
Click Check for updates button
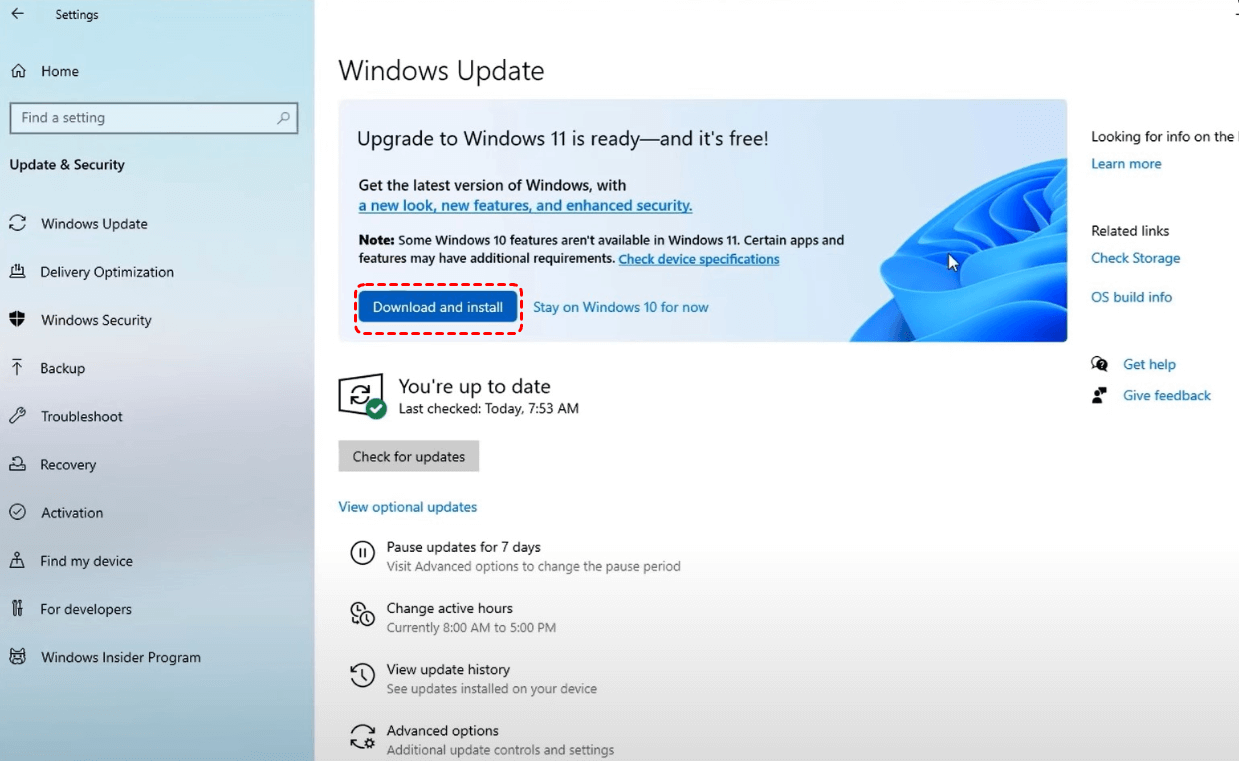[409, 456]
